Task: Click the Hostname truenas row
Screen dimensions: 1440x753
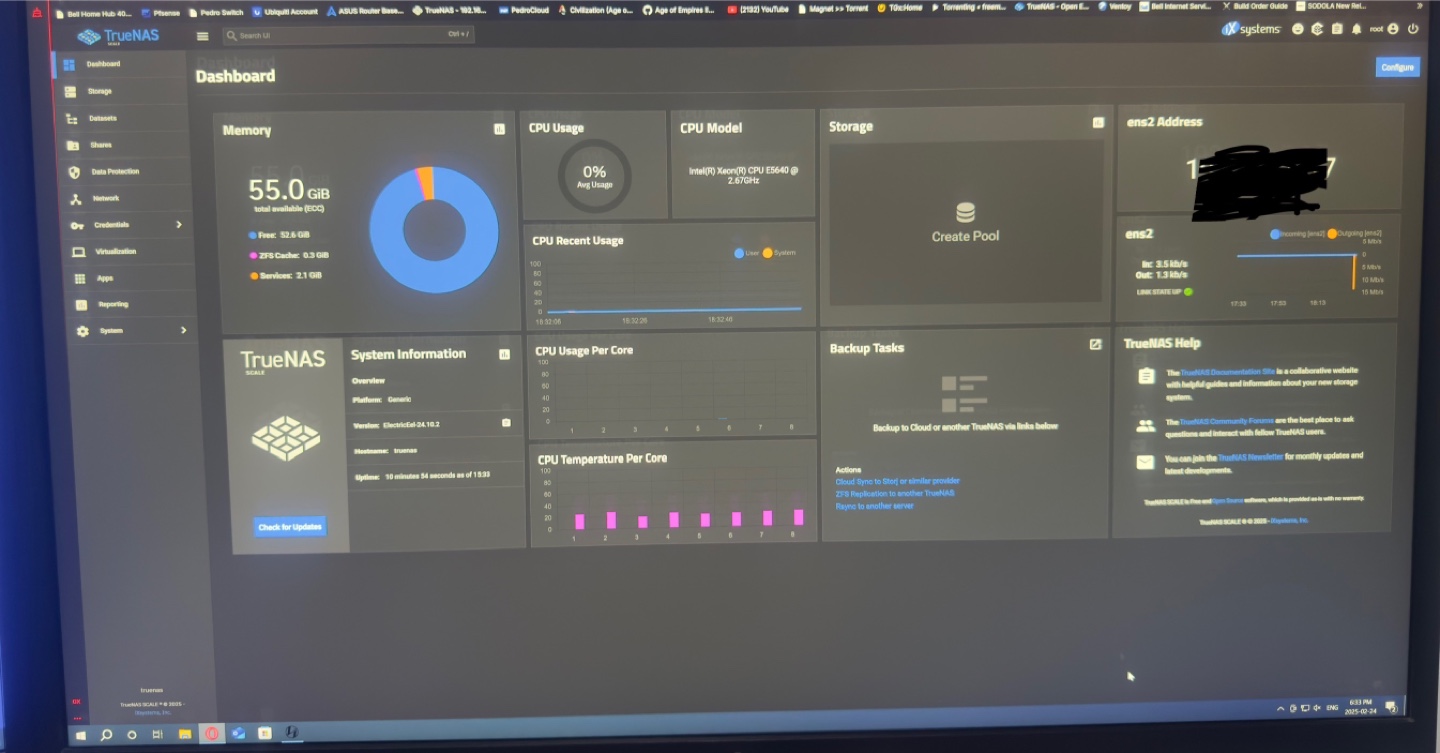Action: (x=436, y=452)
